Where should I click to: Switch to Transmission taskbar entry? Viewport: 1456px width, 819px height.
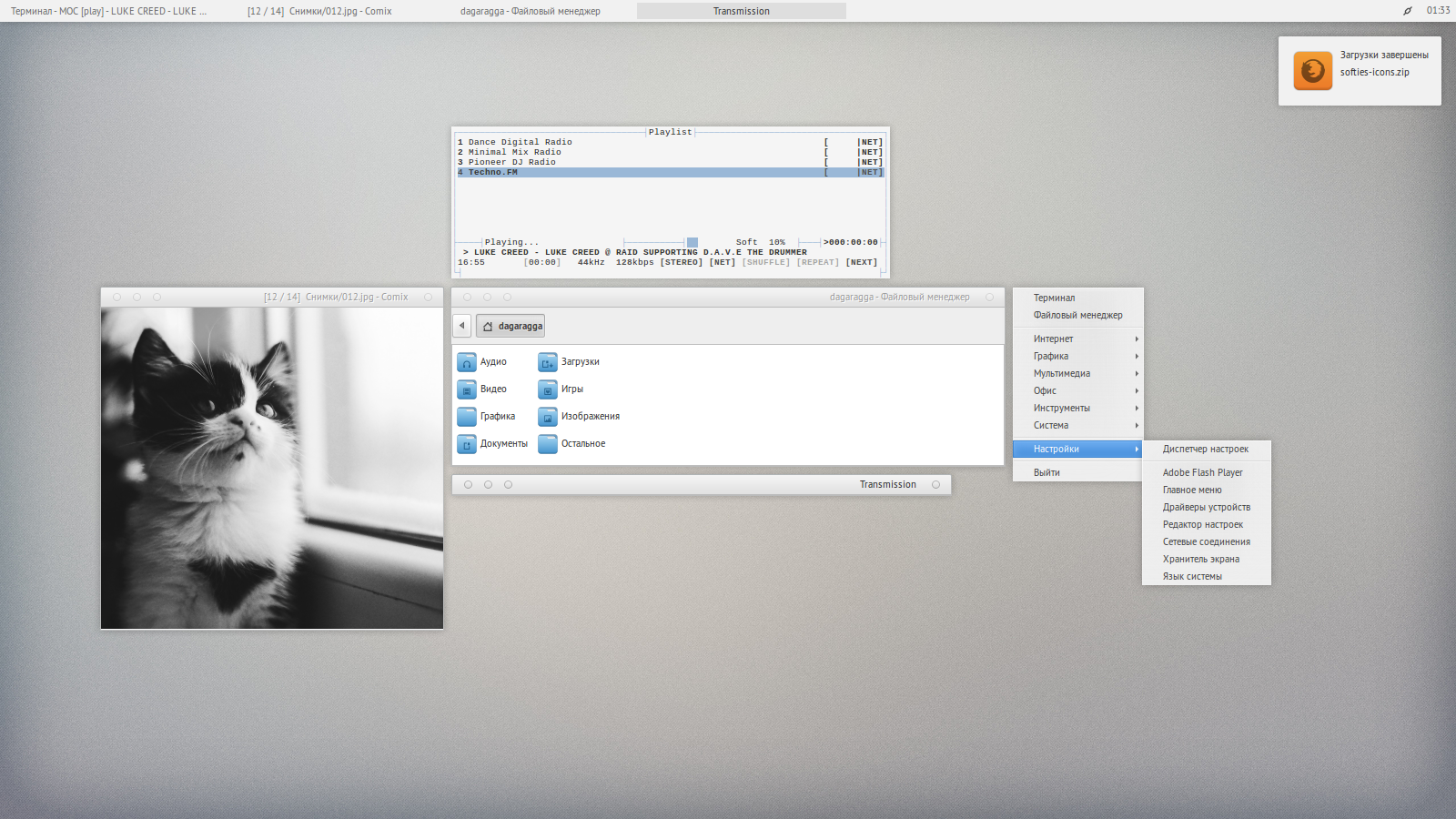[742, 11]
